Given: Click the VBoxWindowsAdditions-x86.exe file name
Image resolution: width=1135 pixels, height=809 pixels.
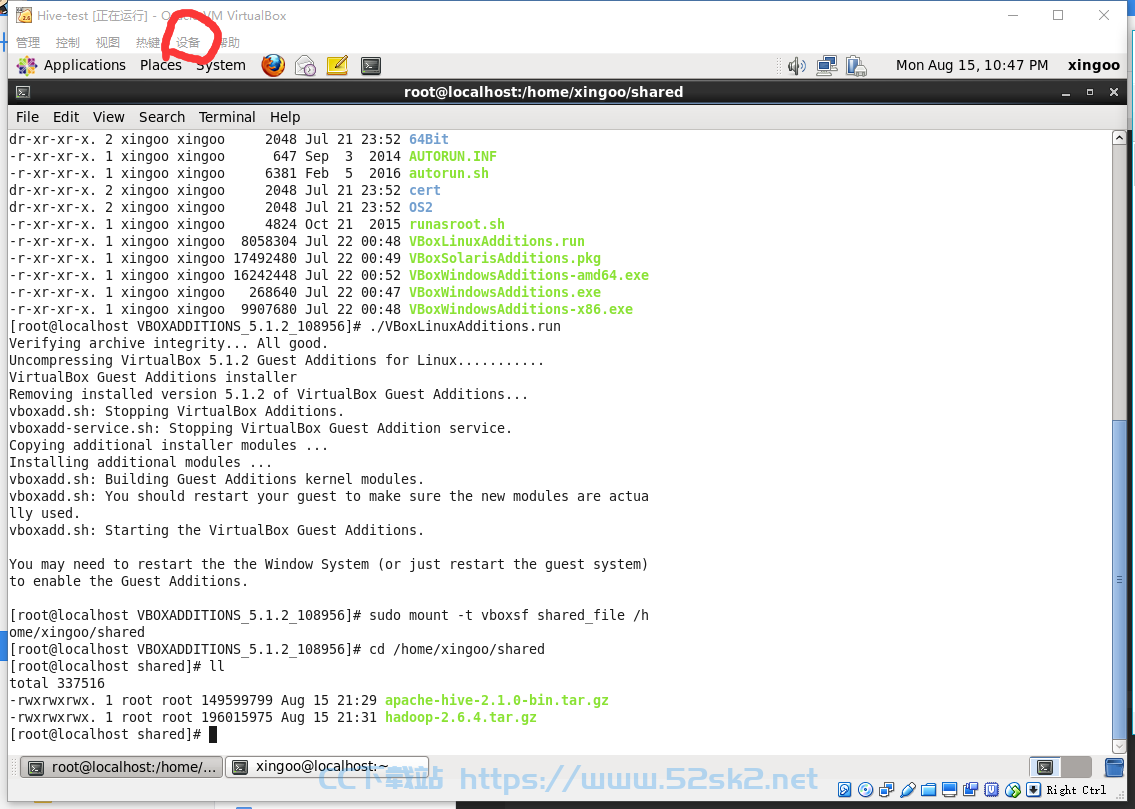Looking at the screenshot, I should (520, 309).
